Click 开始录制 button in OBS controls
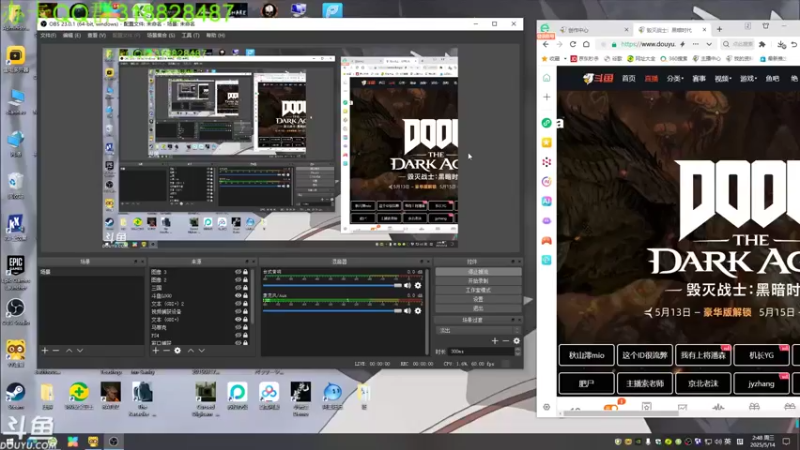The height and width of the screenshot is (450, 800). 478,281
